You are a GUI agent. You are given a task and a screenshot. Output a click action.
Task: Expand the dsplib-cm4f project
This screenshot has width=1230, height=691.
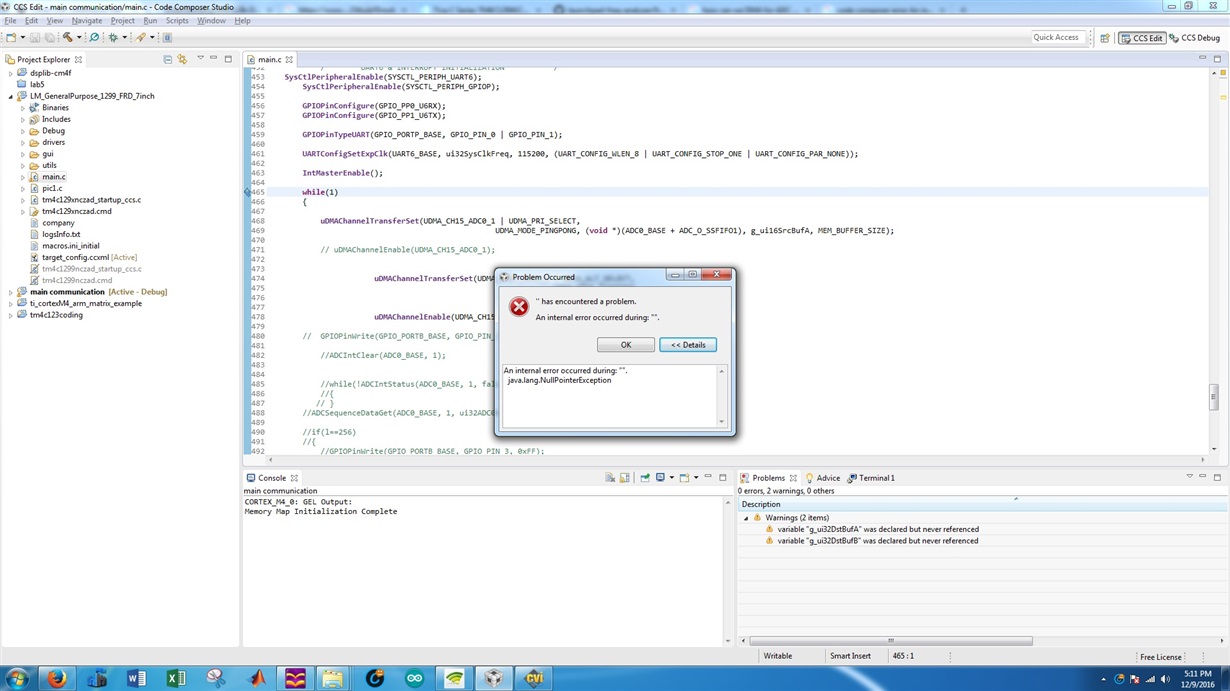click(11, 73)
